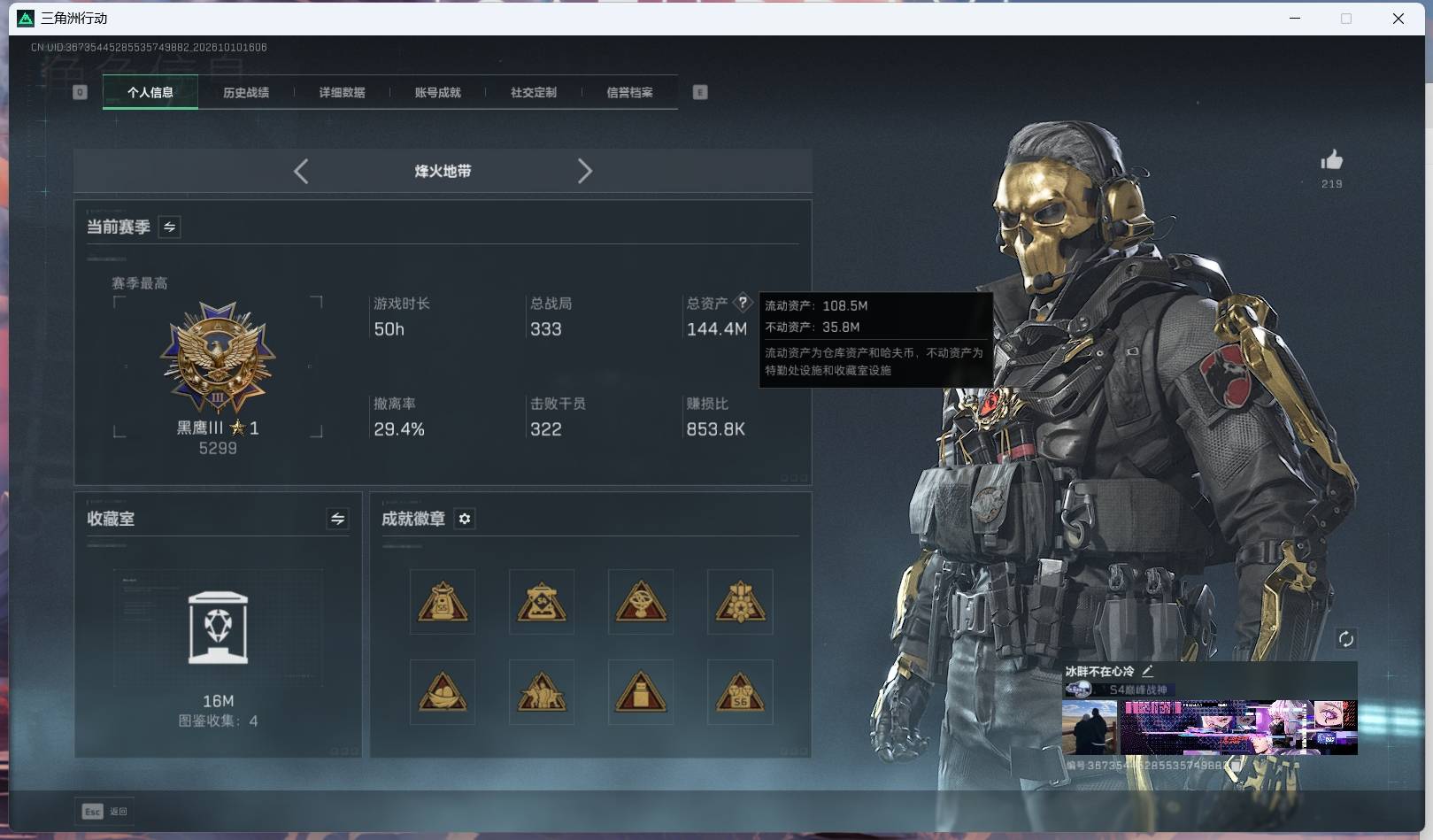Click the 黑鹰III rank emblem
The height and width of the screenshot is (840, 1433).
pyautogui.click(x=218, y=358)
